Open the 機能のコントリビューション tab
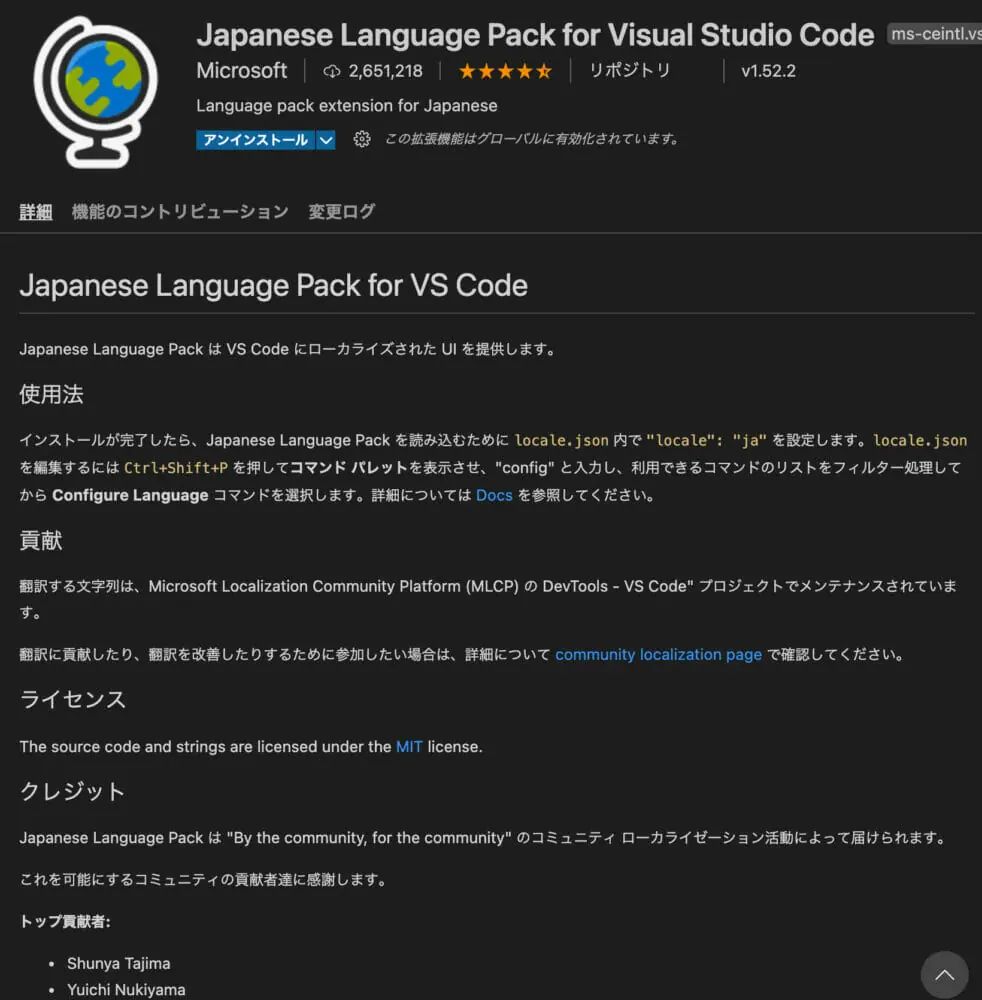Image resolution: width=982 pixels, height=1000 pixels. (x=180, y=212)
